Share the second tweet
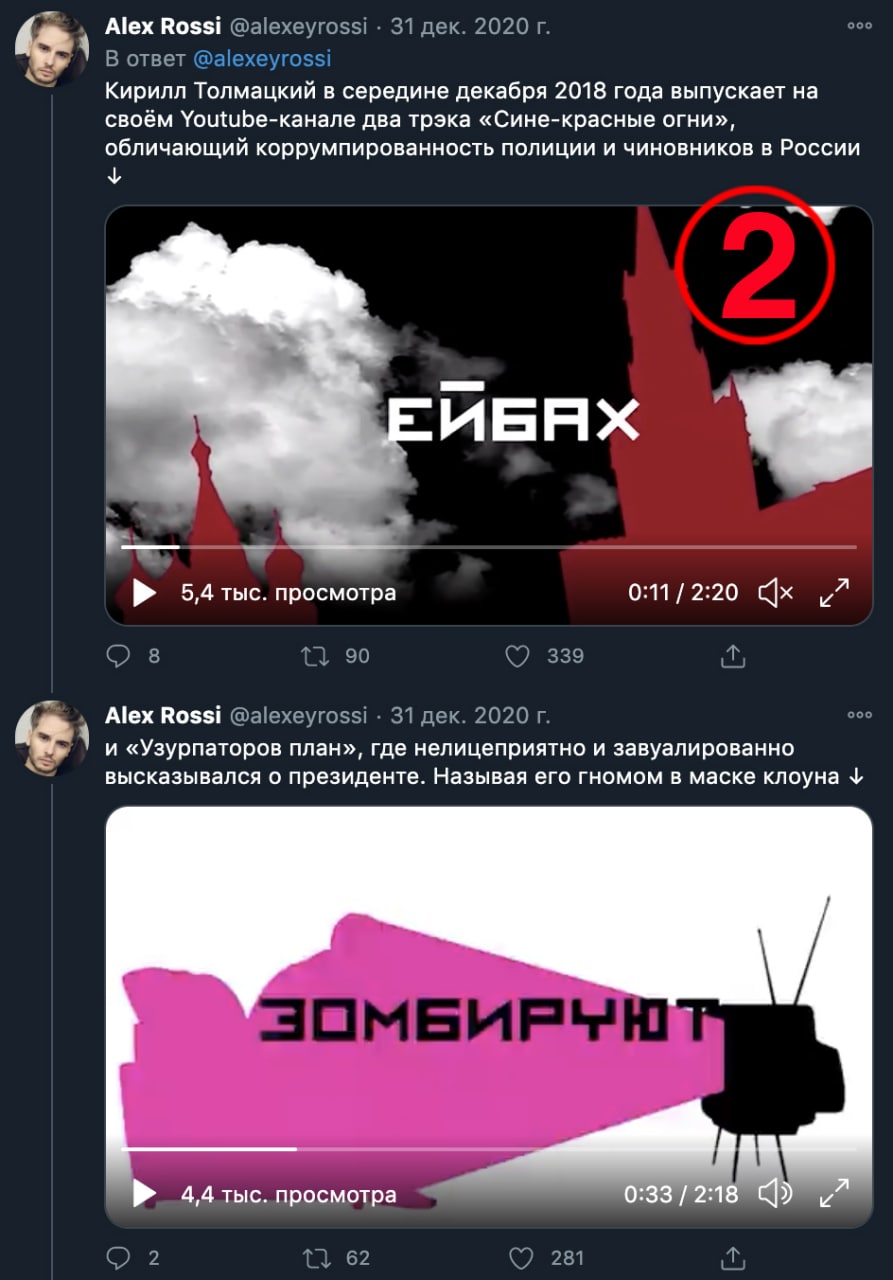893x1280 pixels. point(733,1257)
